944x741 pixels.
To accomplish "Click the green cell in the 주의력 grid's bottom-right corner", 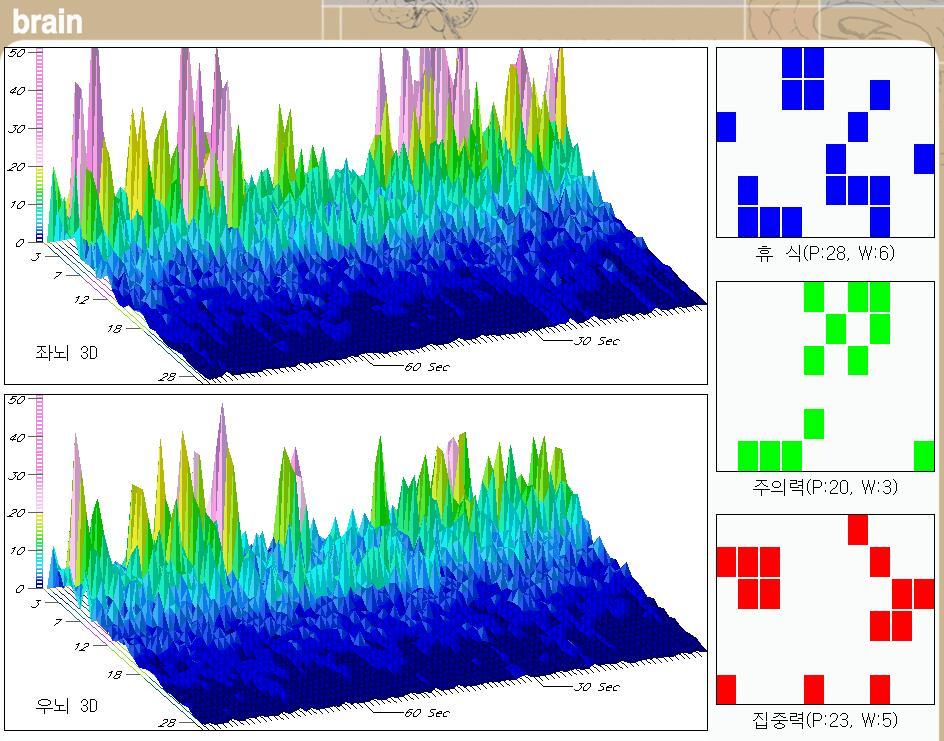I will point(924,456).
